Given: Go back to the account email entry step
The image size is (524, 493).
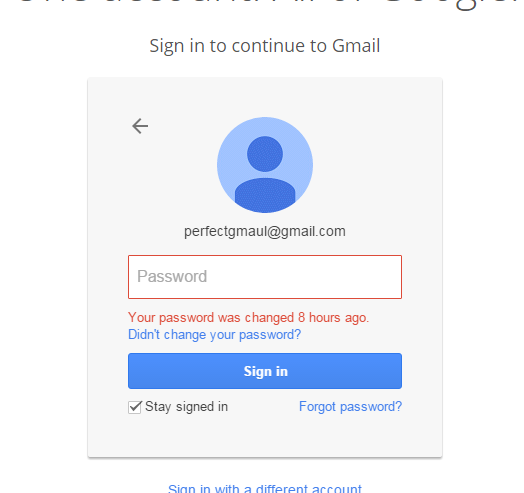Looking at the screenshot, I should click(140, 126).
